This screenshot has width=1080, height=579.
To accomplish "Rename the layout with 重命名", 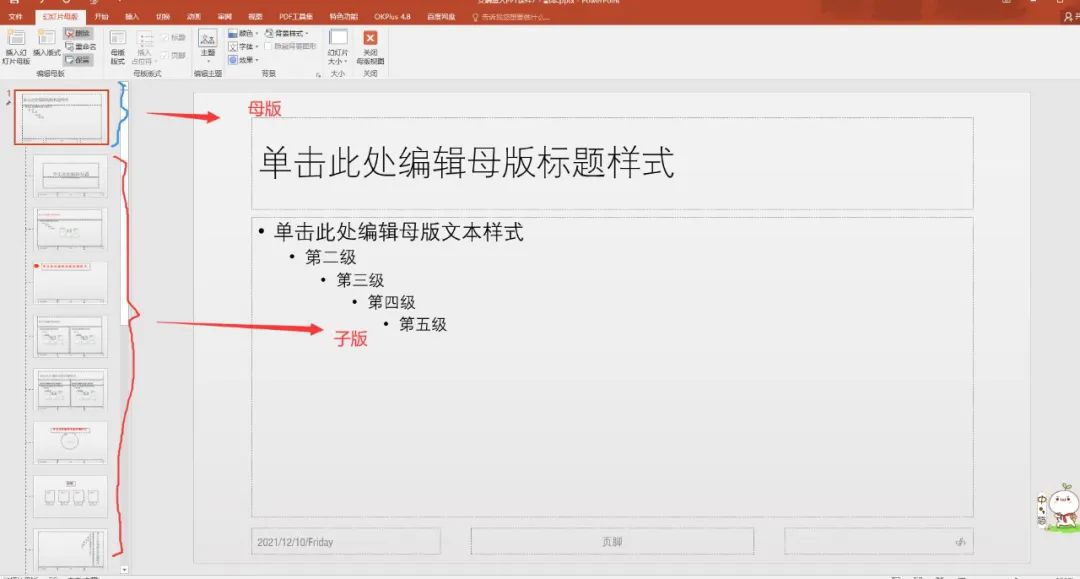I will (x=81, y=46).
